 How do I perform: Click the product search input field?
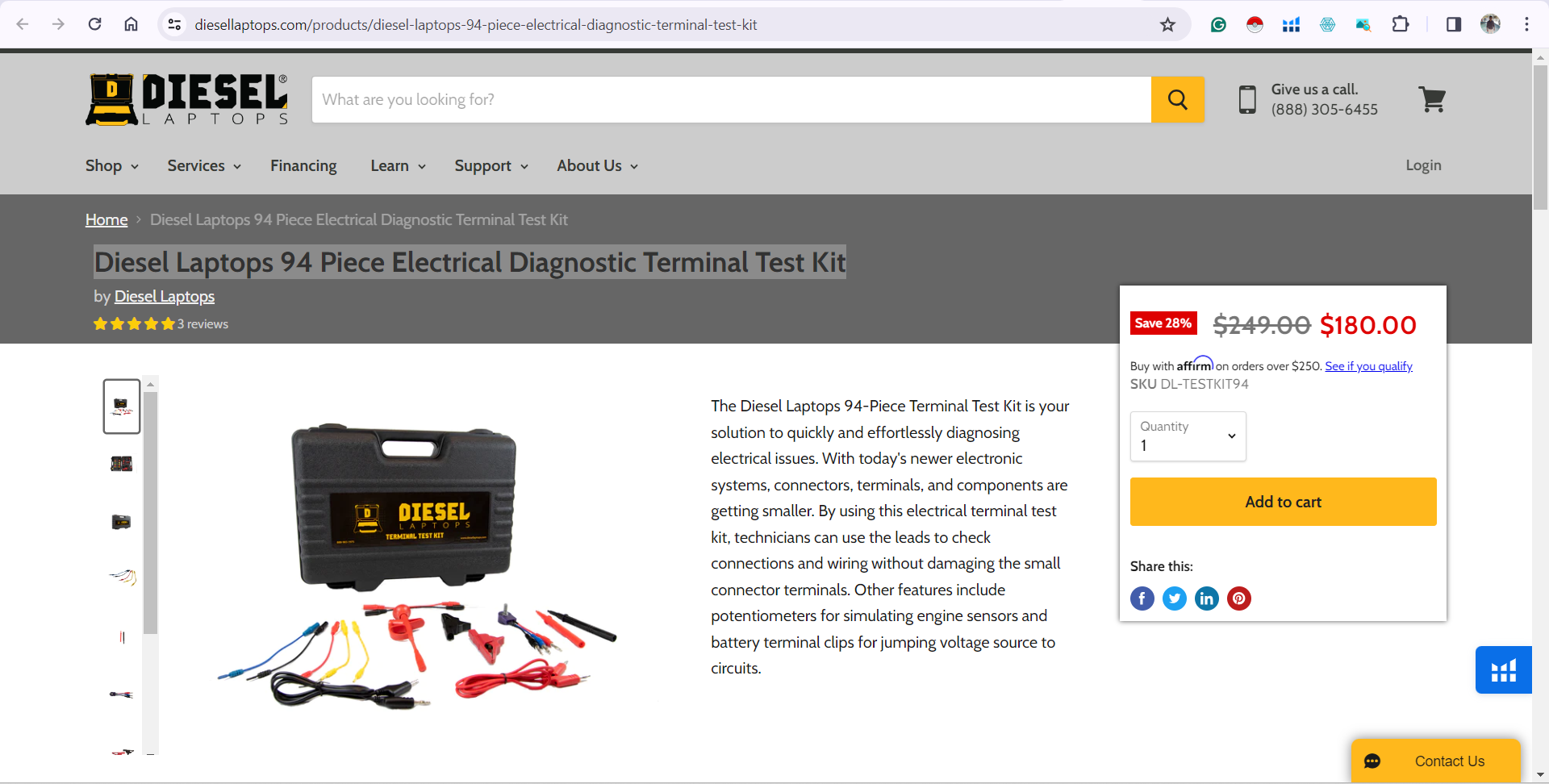click(x=731, y=99)
